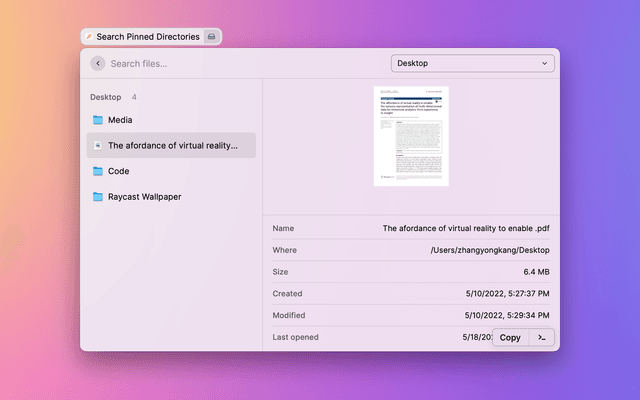Select The afordance of virtual reality file
The height and width of the screenshot is (400, 640).
point(172,145)
